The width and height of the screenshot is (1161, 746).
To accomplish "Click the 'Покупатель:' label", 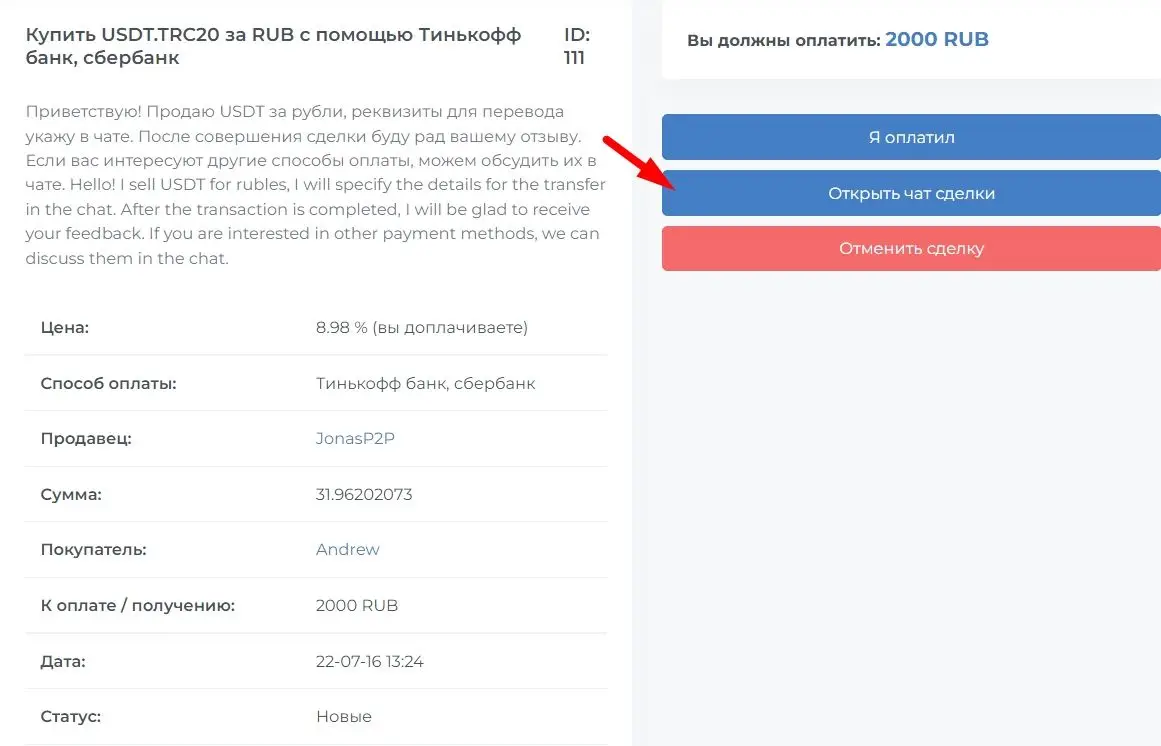I will click(x=93, y=549).
